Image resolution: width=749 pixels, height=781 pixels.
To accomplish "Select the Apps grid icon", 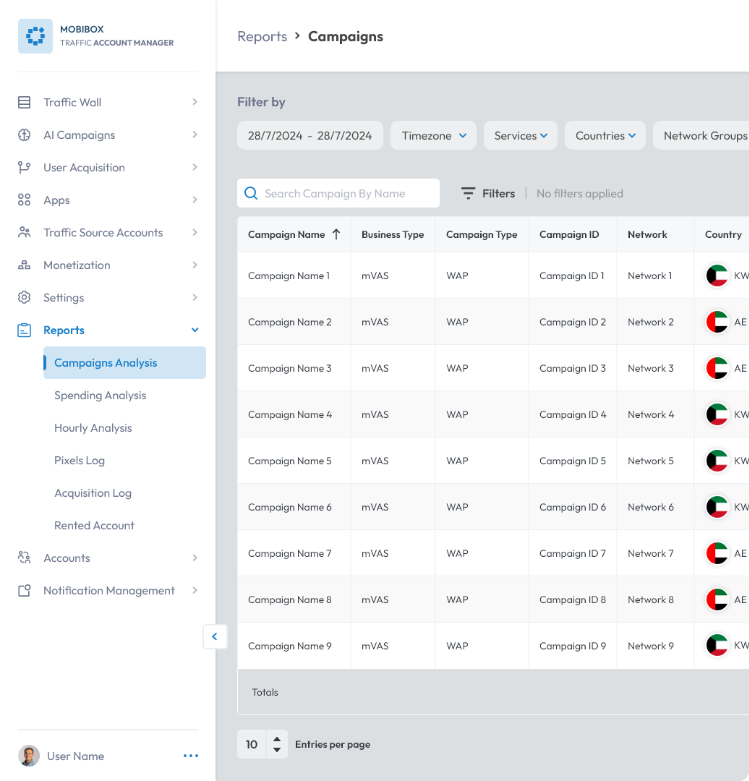I will 24,200.
